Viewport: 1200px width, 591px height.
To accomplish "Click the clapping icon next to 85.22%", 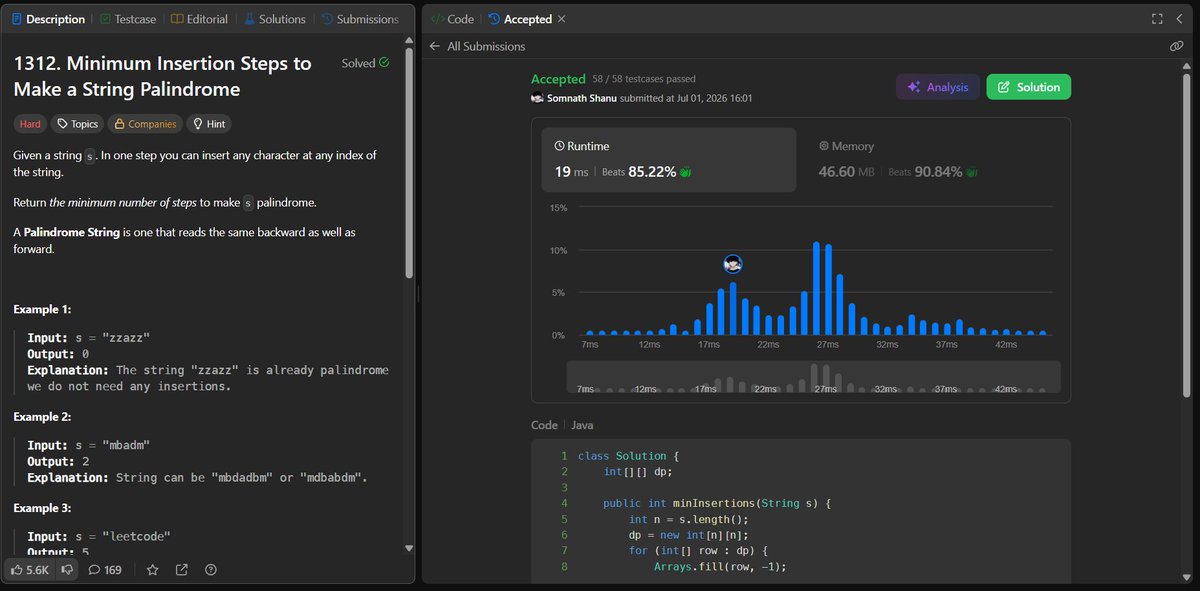I will pyautogui.click(x=685, y=172).
